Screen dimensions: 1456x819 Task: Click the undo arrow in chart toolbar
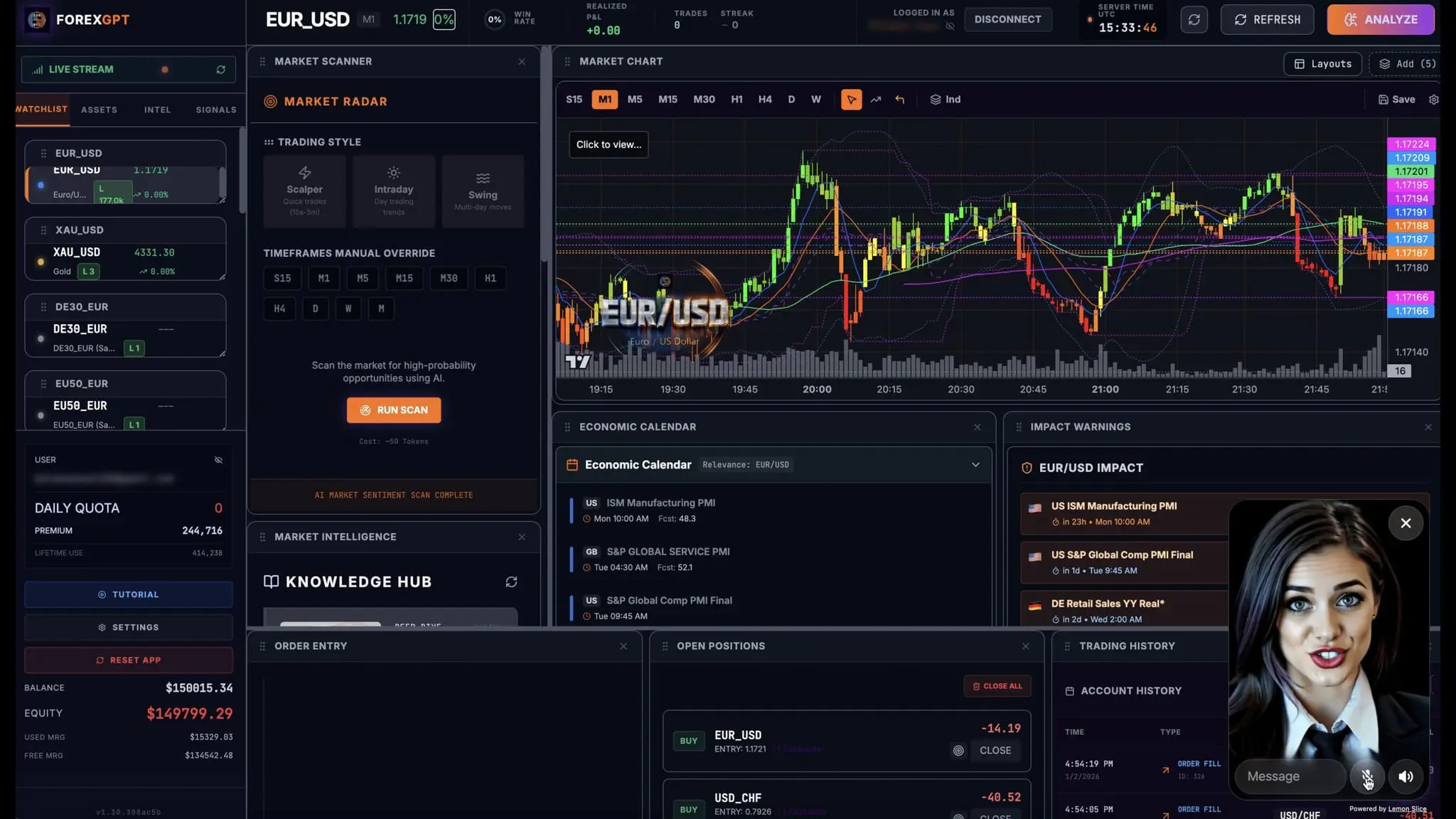pos(900,100)
